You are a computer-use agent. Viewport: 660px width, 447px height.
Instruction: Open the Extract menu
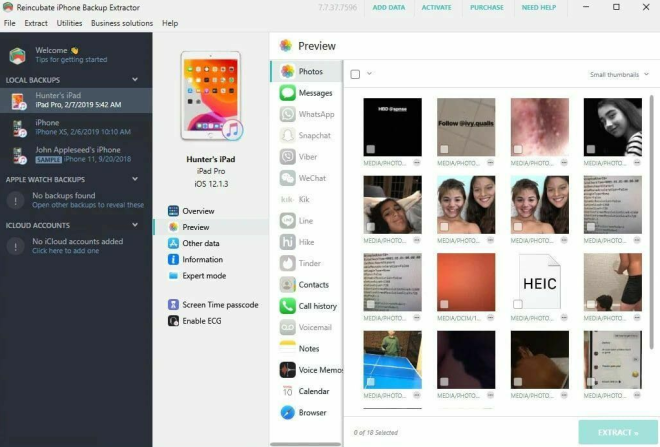coord(36,23)
